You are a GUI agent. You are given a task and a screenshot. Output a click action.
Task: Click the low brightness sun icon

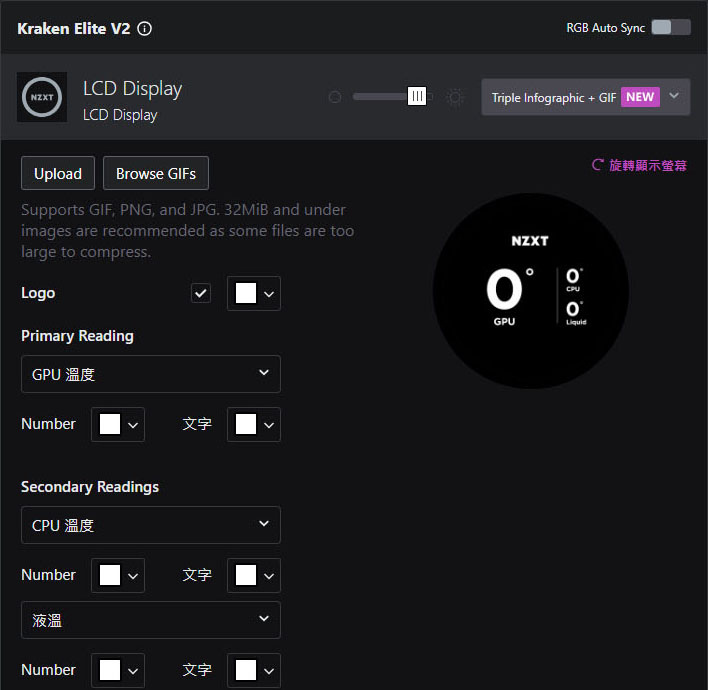(335, 97)
